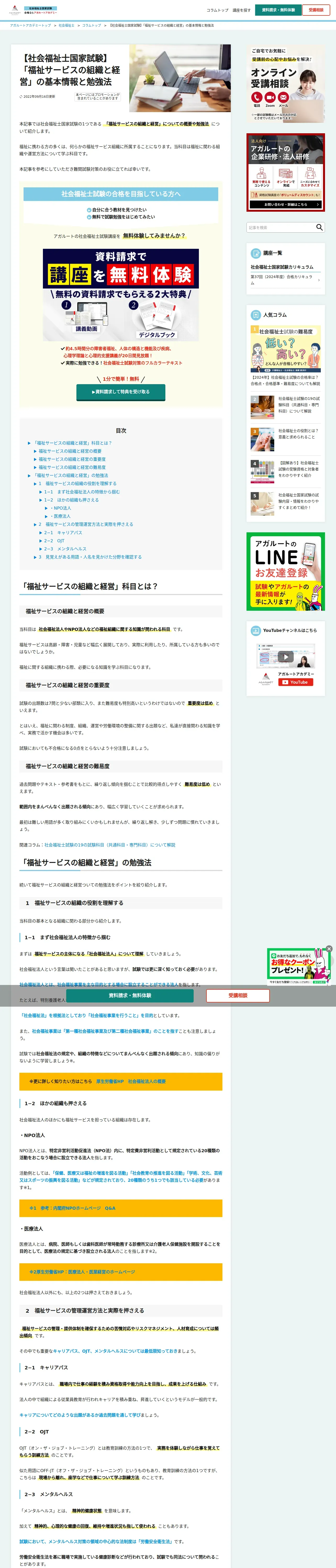Follow the コラムトップ breadcrumb link
The height and width of the screenshot is (1568, 336).
[x=92, y=26]
